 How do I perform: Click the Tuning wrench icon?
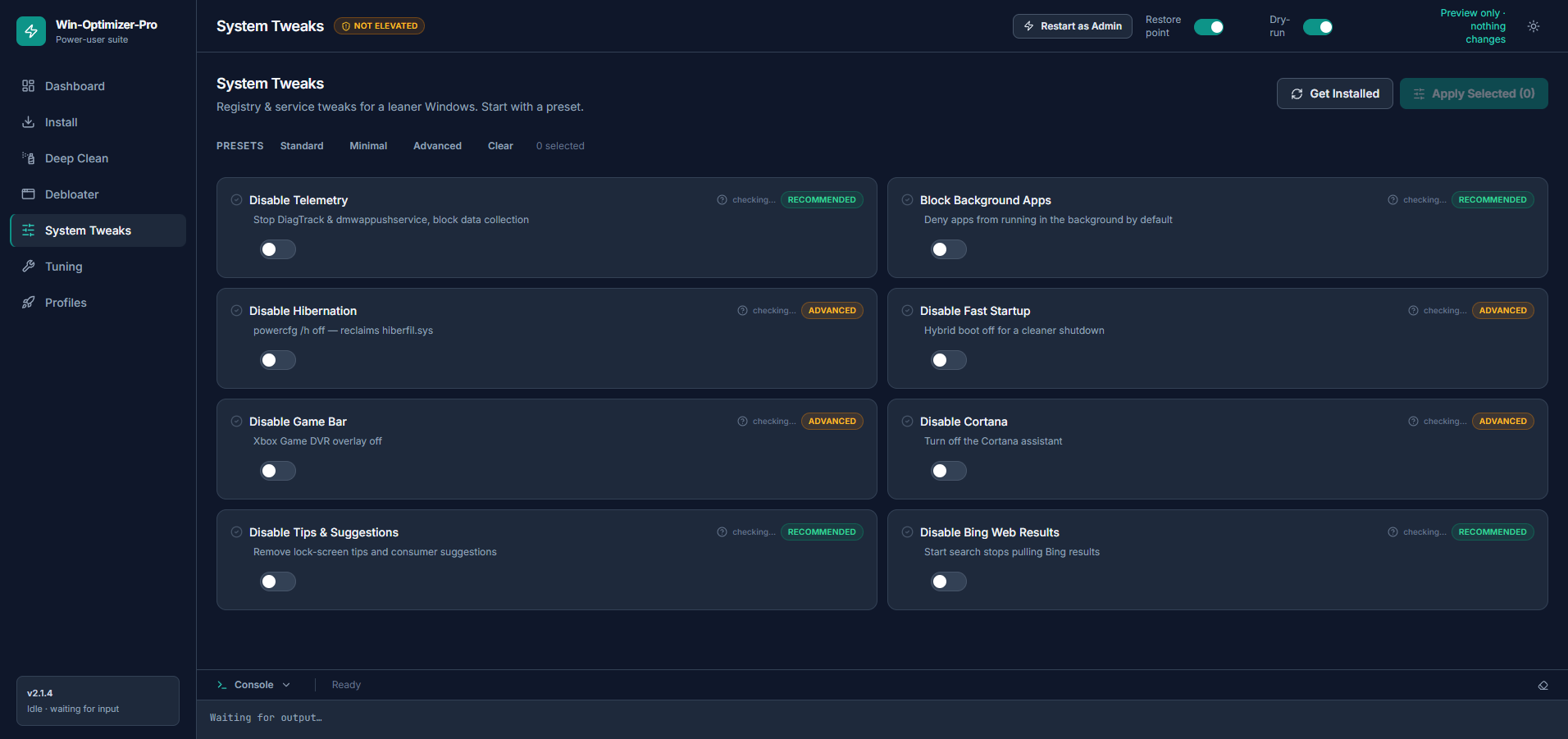click(x=28, y=267)
